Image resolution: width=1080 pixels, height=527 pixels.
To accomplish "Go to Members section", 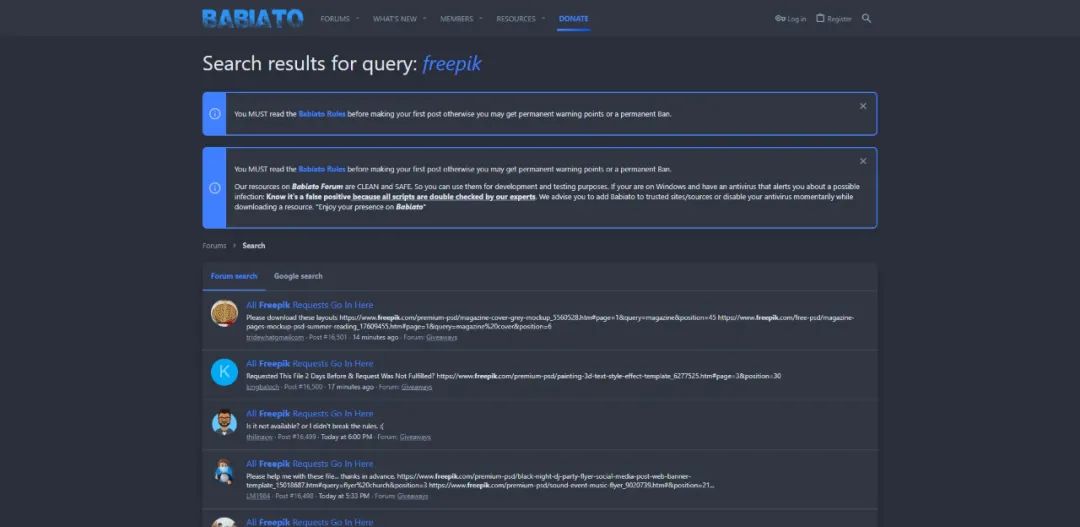I will point(457,19).
